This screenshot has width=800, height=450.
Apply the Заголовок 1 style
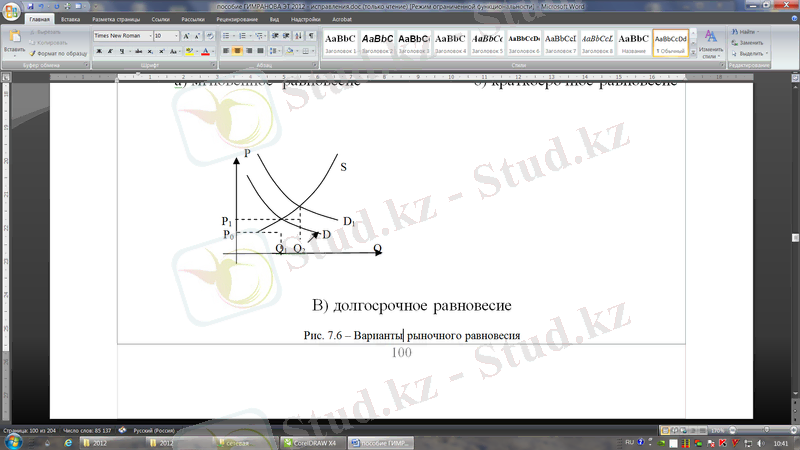point(340,43)
